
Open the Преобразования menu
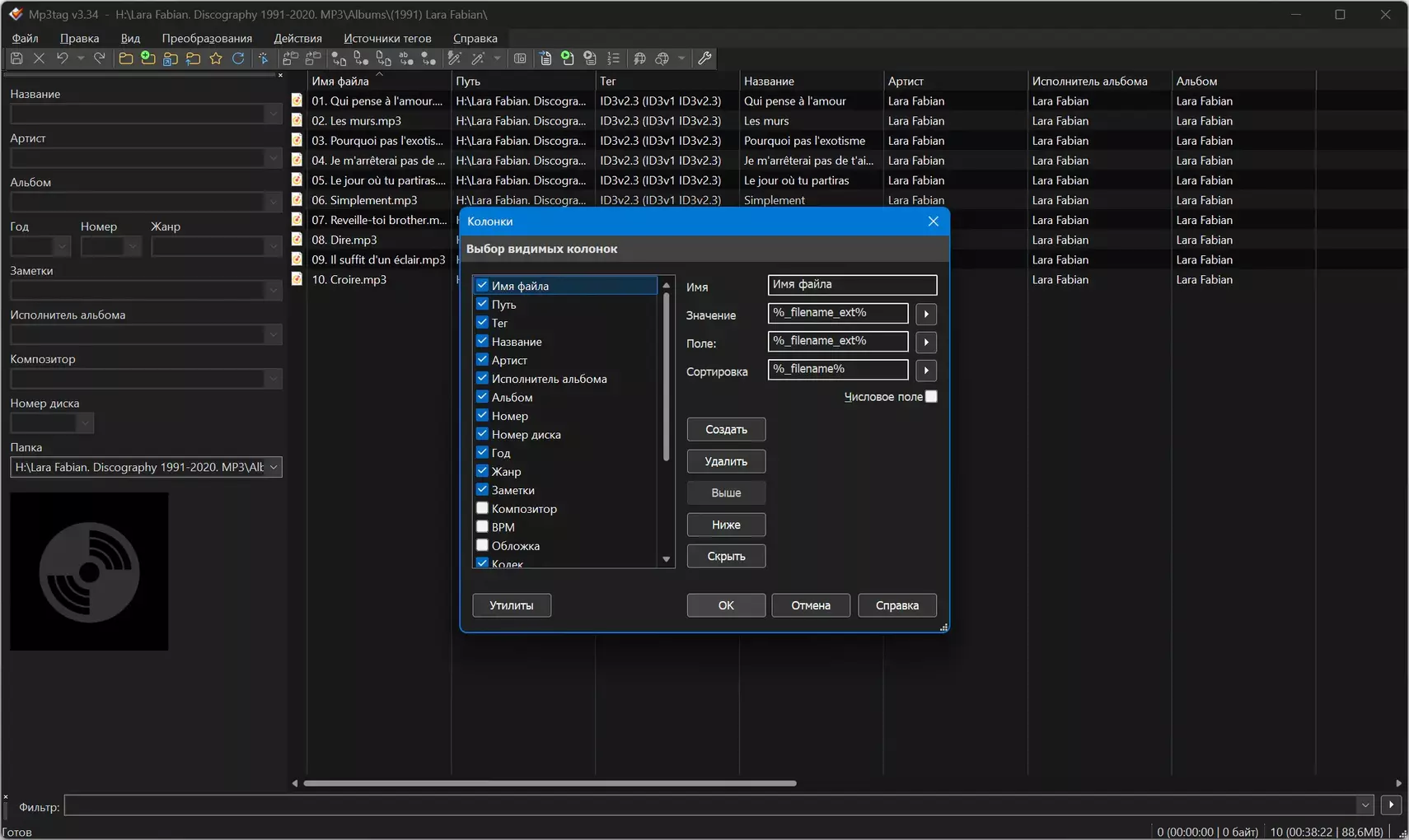[x=207, y=38]
